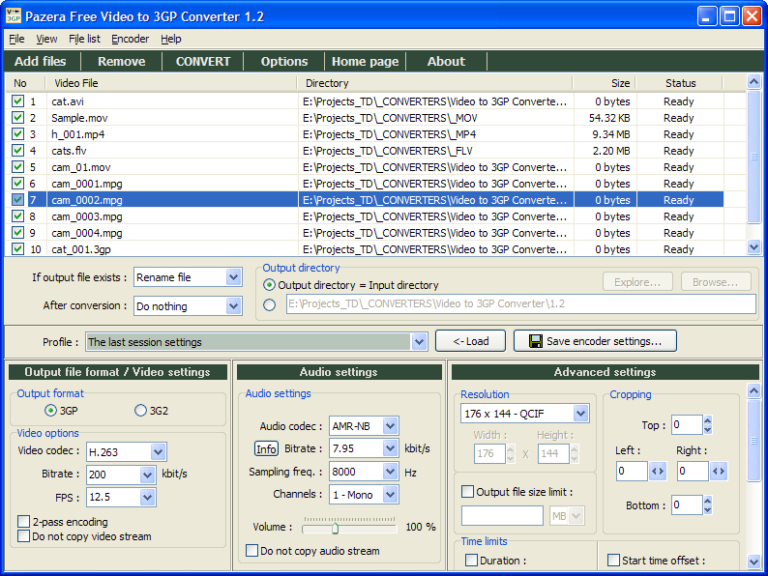Uncheck the checkbox for cat.avi

click(x=18, y=101)
